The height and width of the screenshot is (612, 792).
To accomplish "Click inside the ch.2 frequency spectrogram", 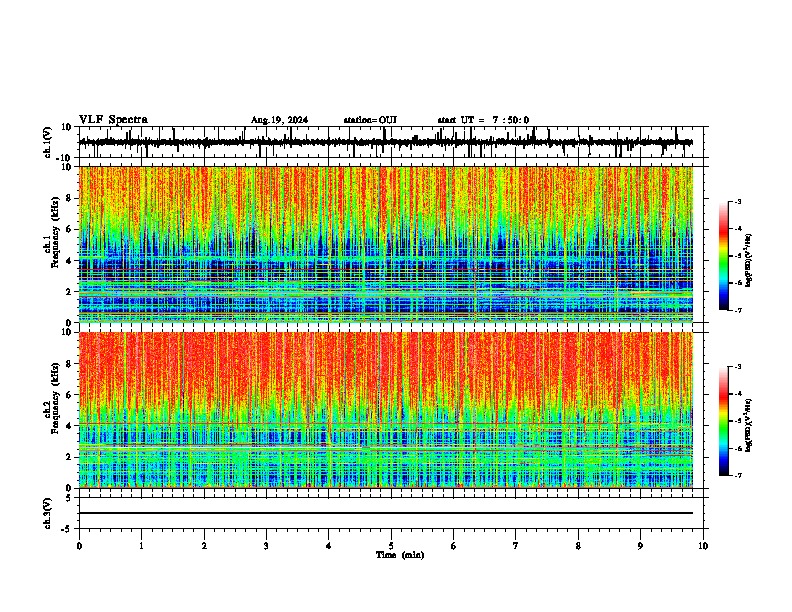I will (x=385, y=410).
